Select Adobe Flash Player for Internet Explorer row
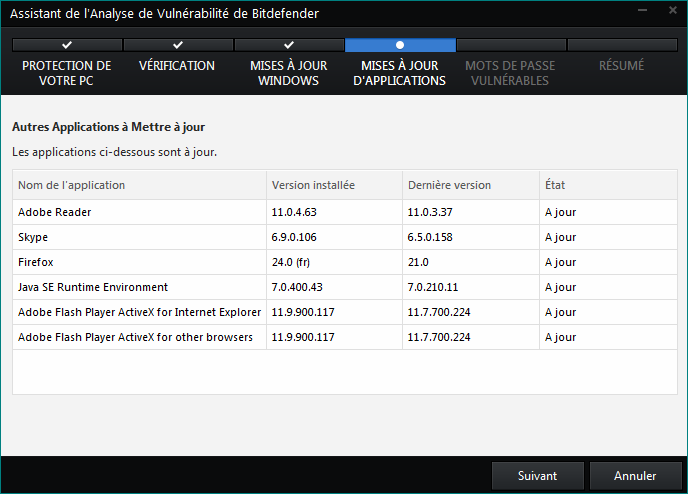 pos(345,312)
